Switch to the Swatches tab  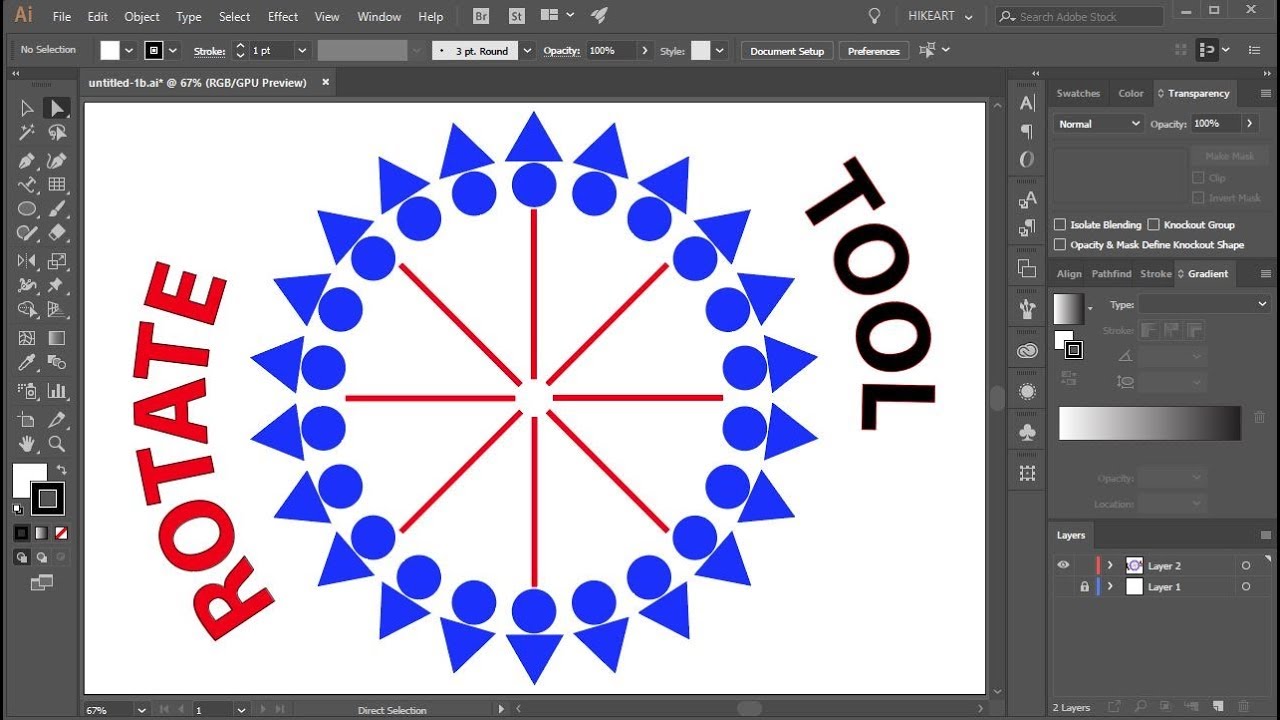pos(1078,93)
